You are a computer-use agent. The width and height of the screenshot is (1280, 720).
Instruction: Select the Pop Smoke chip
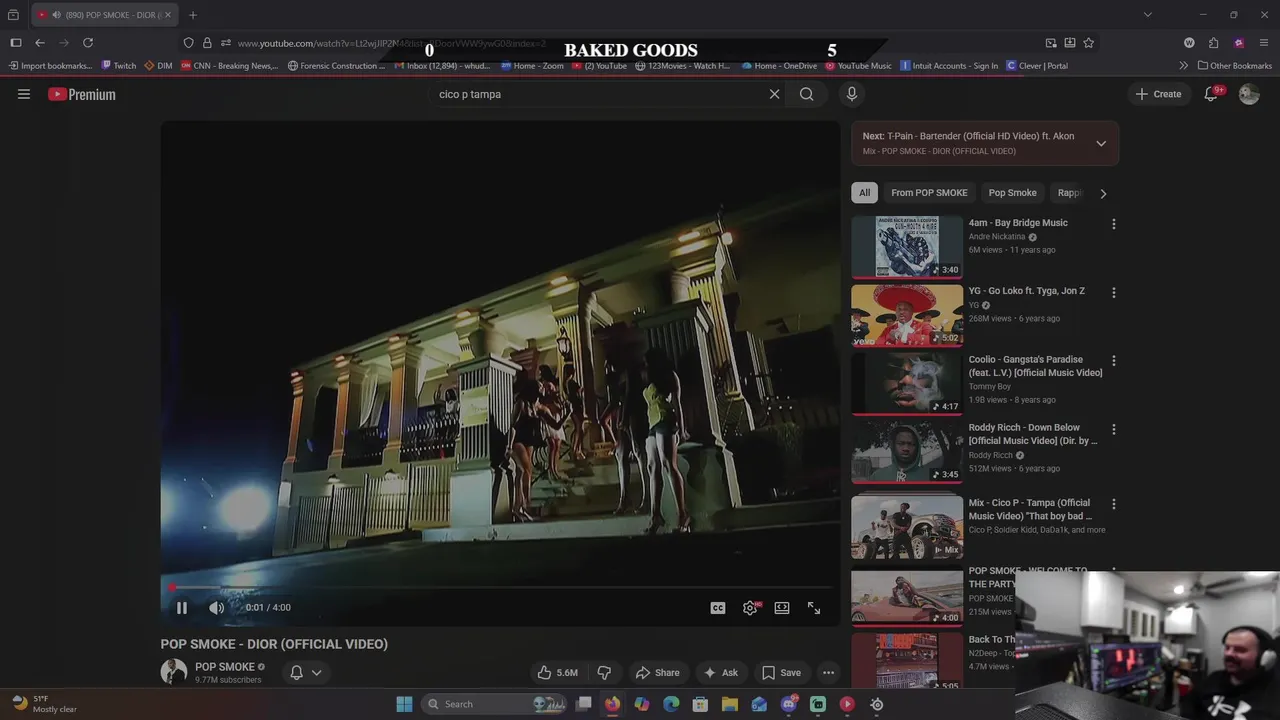click(x=1012, y=193)
